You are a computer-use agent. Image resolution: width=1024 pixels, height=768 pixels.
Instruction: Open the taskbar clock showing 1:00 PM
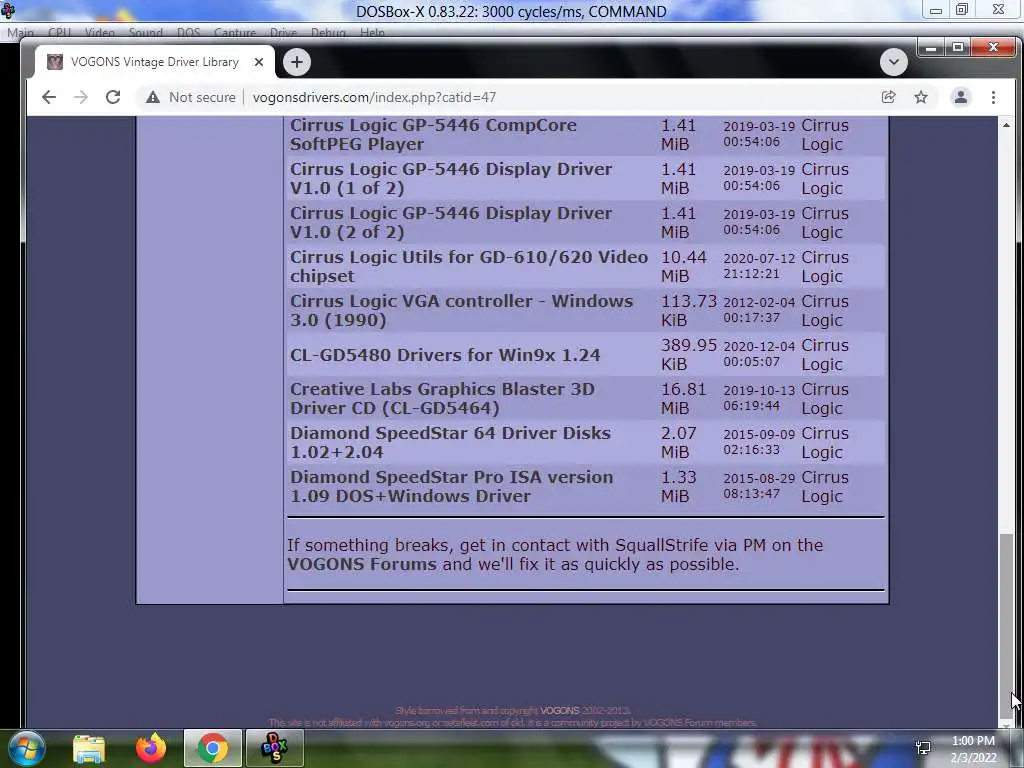973,749
